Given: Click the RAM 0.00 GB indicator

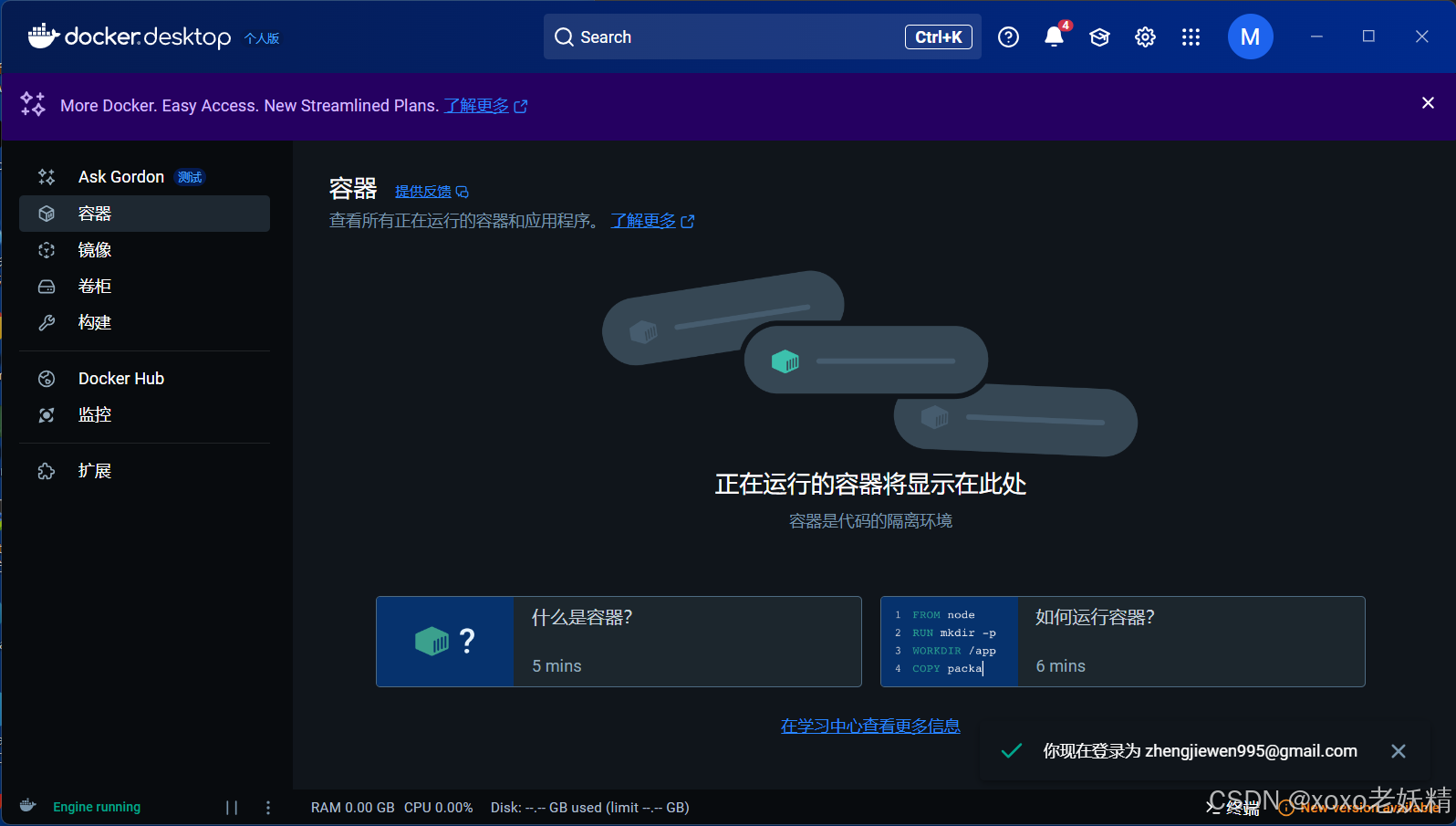Looking at the screenshot, I should tap(353, 808).
